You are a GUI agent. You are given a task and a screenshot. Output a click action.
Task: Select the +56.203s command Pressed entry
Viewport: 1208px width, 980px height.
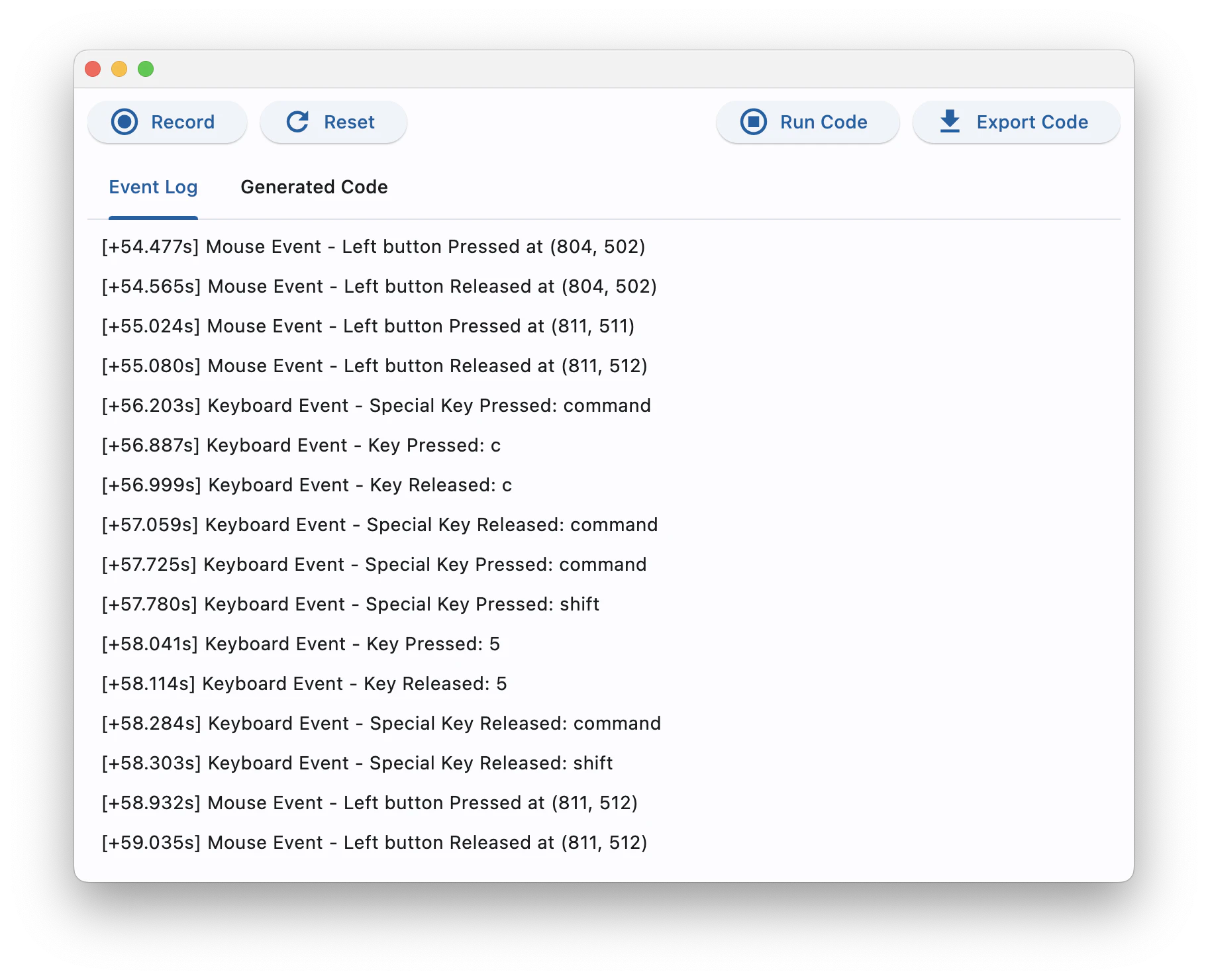(x=376, y=406)
